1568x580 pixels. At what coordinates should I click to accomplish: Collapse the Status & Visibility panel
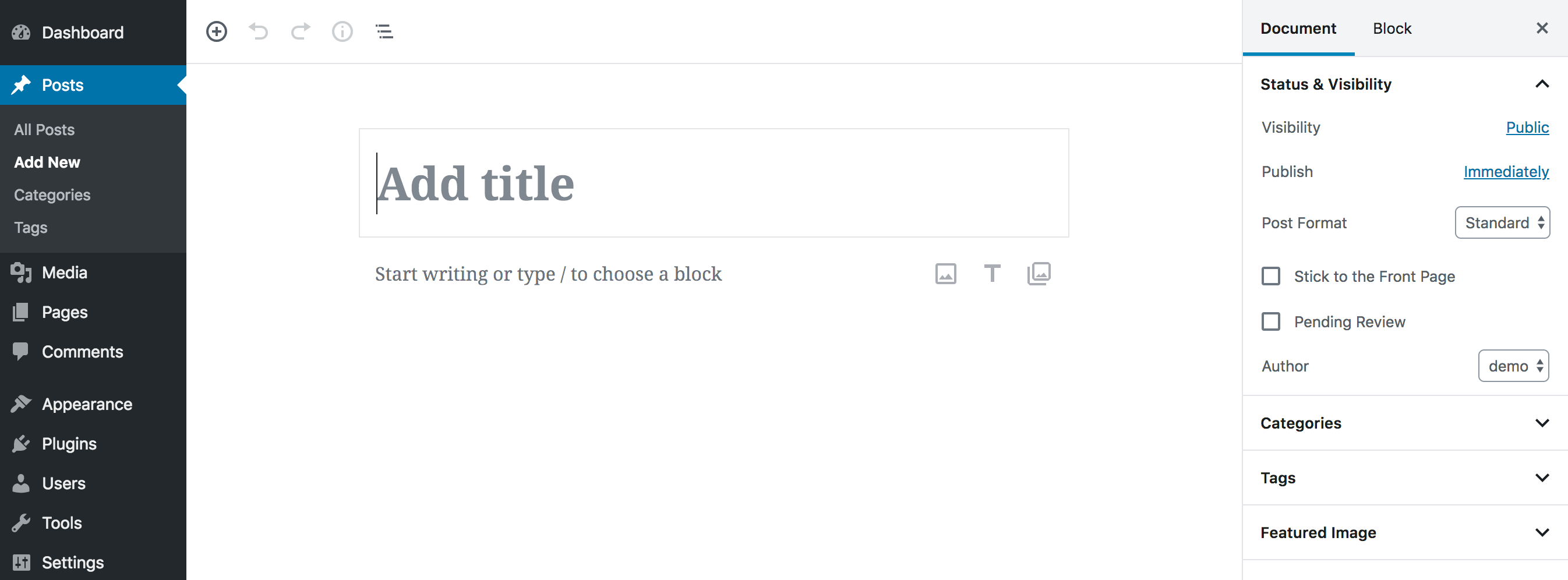1541,84
